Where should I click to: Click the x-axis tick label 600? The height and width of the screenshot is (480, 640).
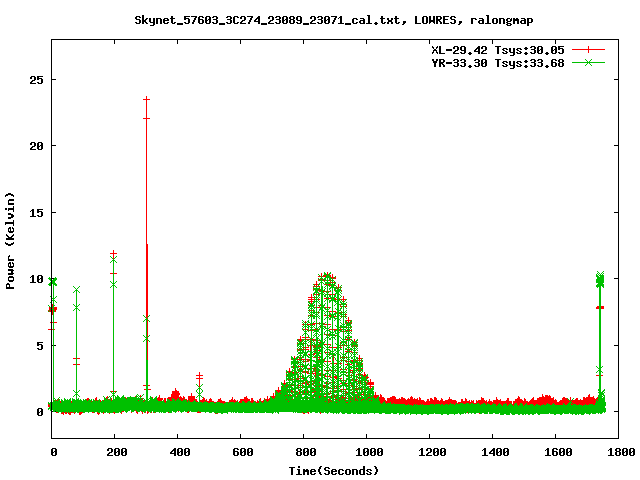(241, 453)
